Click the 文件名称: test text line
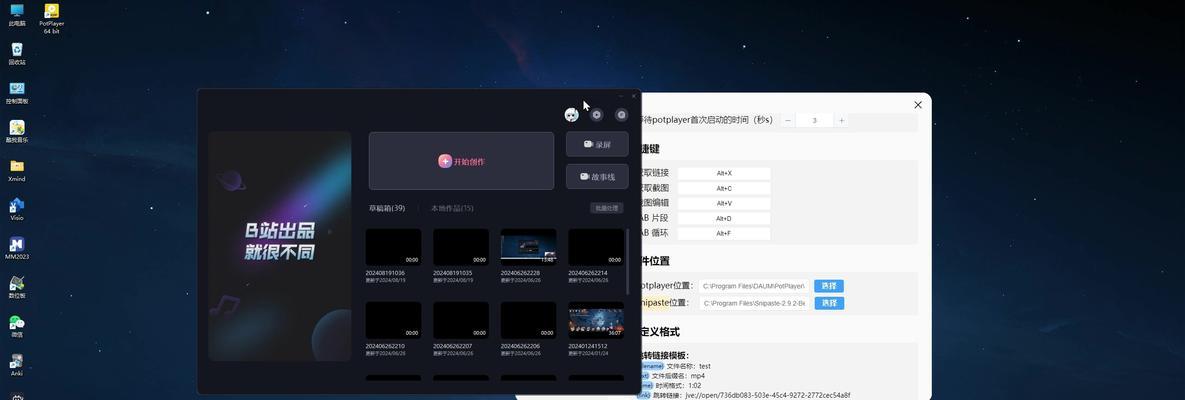The width and height of the screenshot is (1185, 400). click(x=688, y=366)
